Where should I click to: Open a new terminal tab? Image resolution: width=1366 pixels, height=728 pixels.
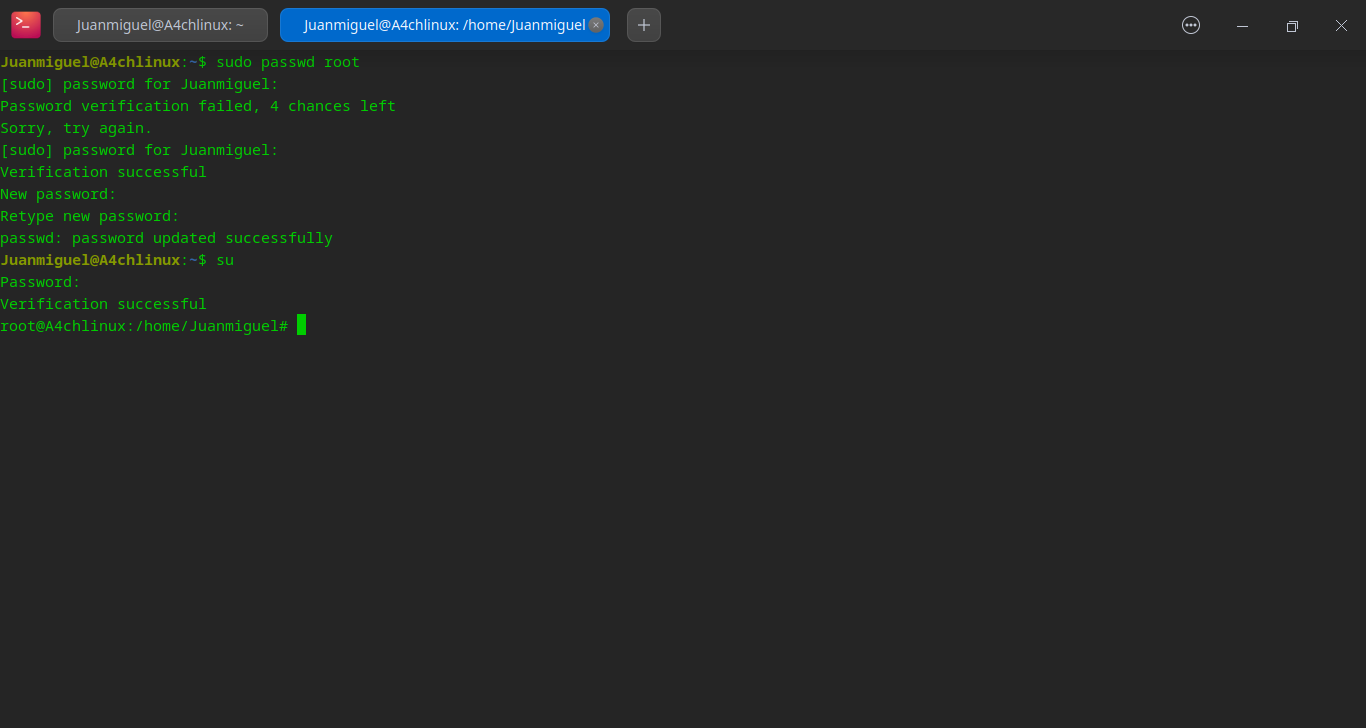pyautogui.click(x=644, y=25)
